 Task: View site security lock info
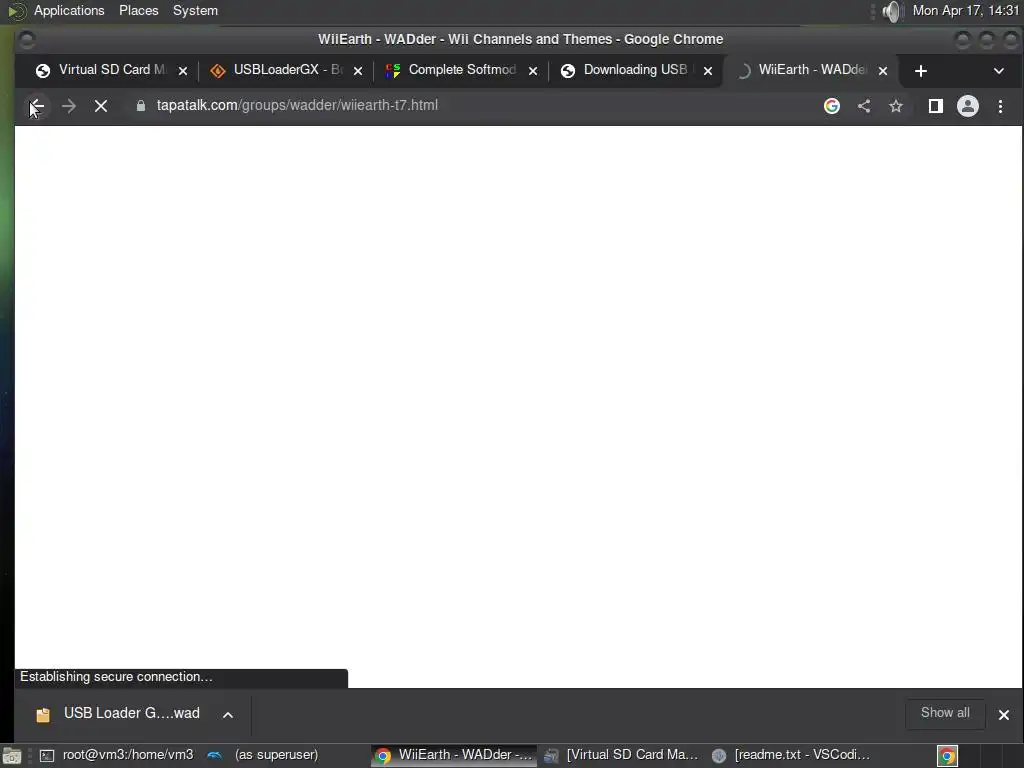140,105
